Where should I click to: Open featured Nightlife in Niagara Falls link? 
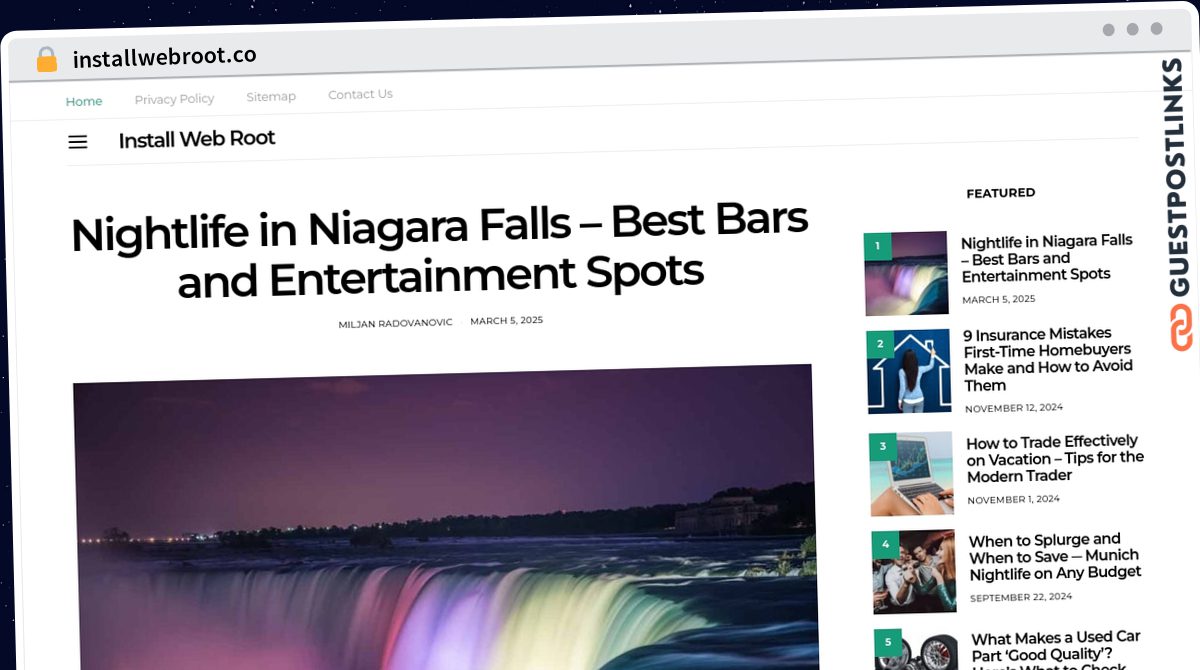(1047, 257)
